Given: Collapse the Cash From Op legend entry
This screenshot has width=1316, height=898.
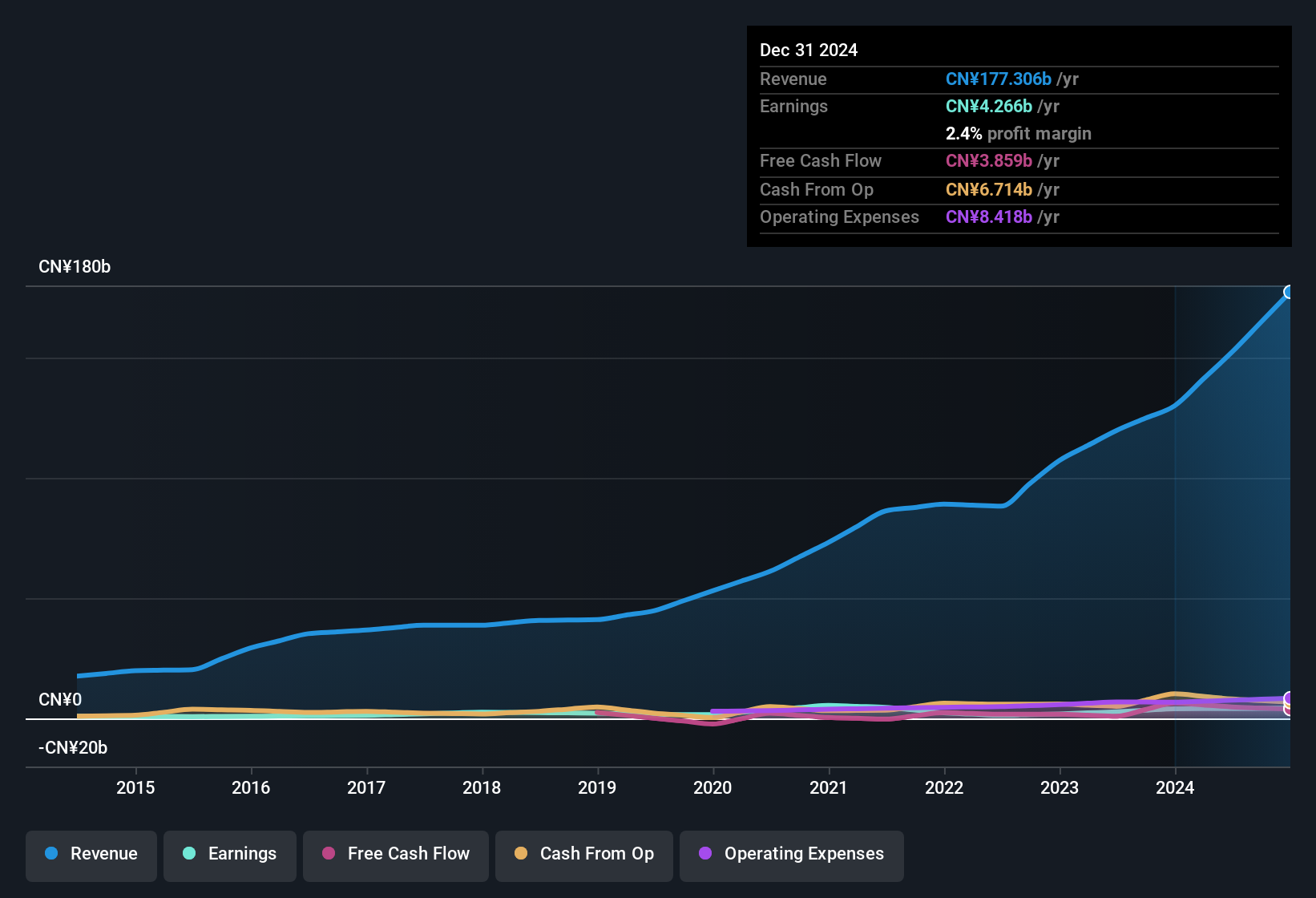Looking at the screenshot, I should click(583, 854).
